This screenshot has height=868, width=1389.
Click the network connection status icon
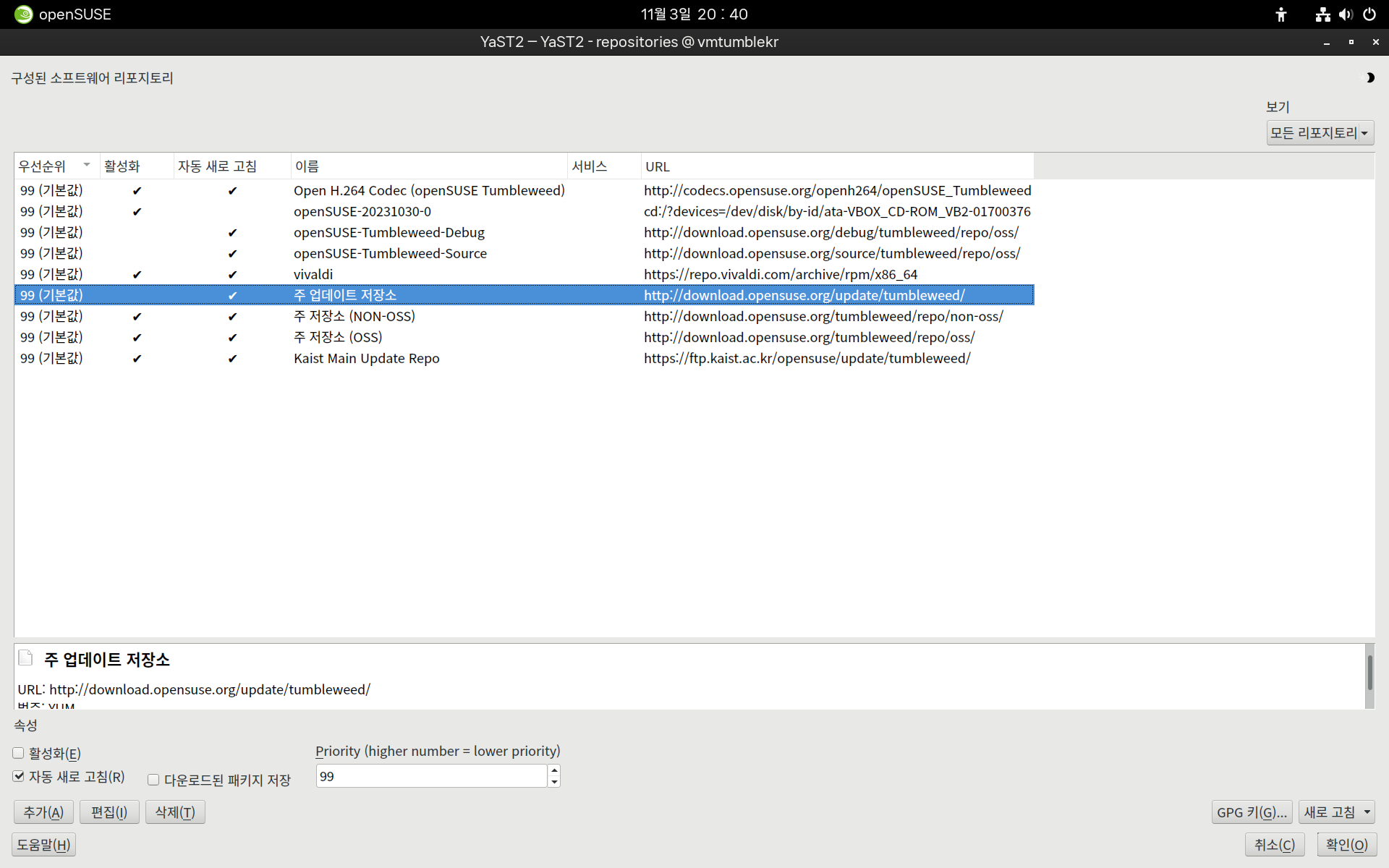1322,14
